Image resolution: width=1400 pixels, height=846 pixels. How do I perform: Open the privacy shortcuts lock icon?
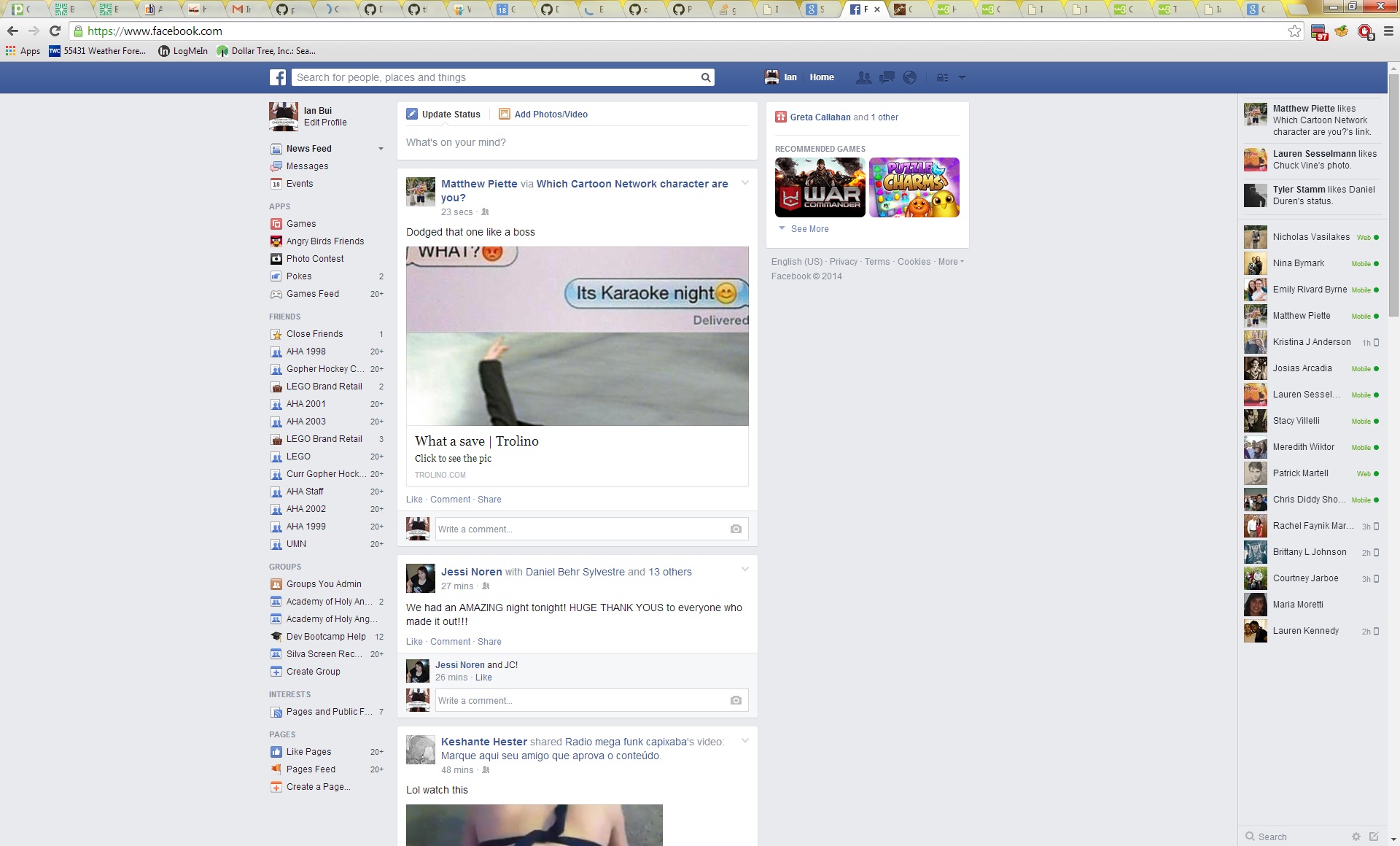tap(942, 77)
